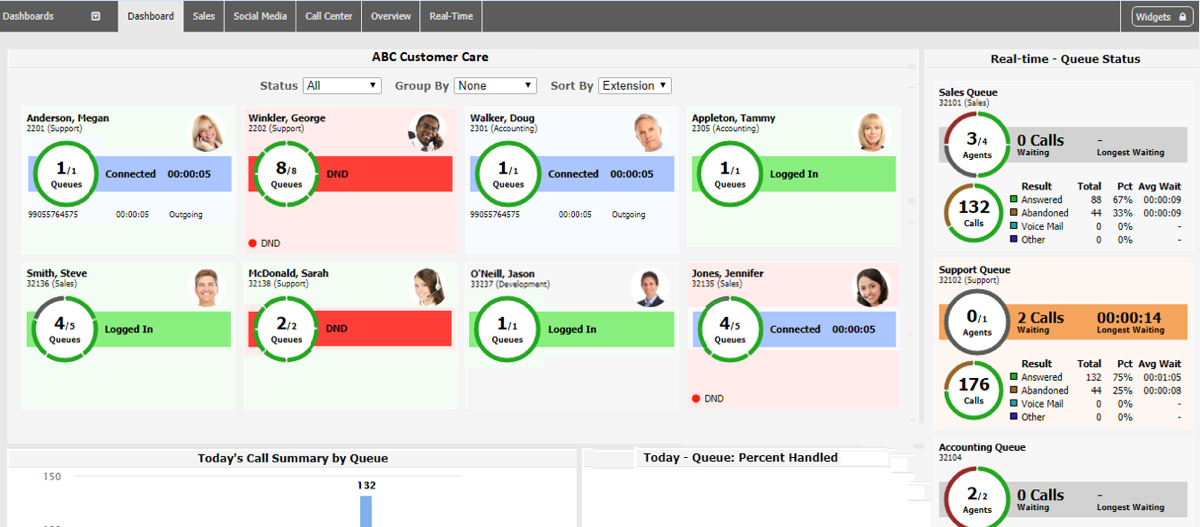Click the Sales Queue 132 calls donut
The width and height of the screenshot is (1200, 527).
pos(974,213)
